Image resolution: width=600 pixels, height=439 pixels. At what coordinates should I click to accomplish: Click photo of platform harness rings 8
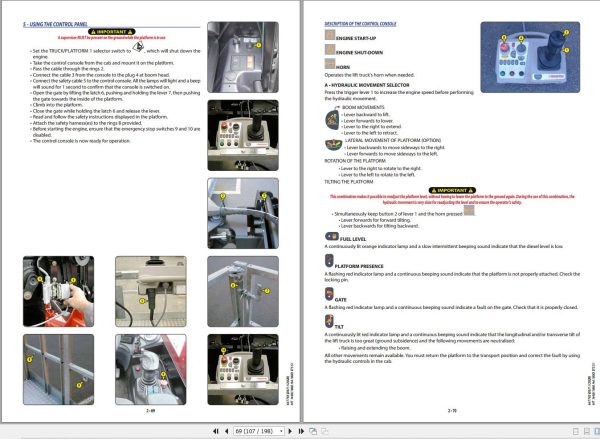pos(59,369)
